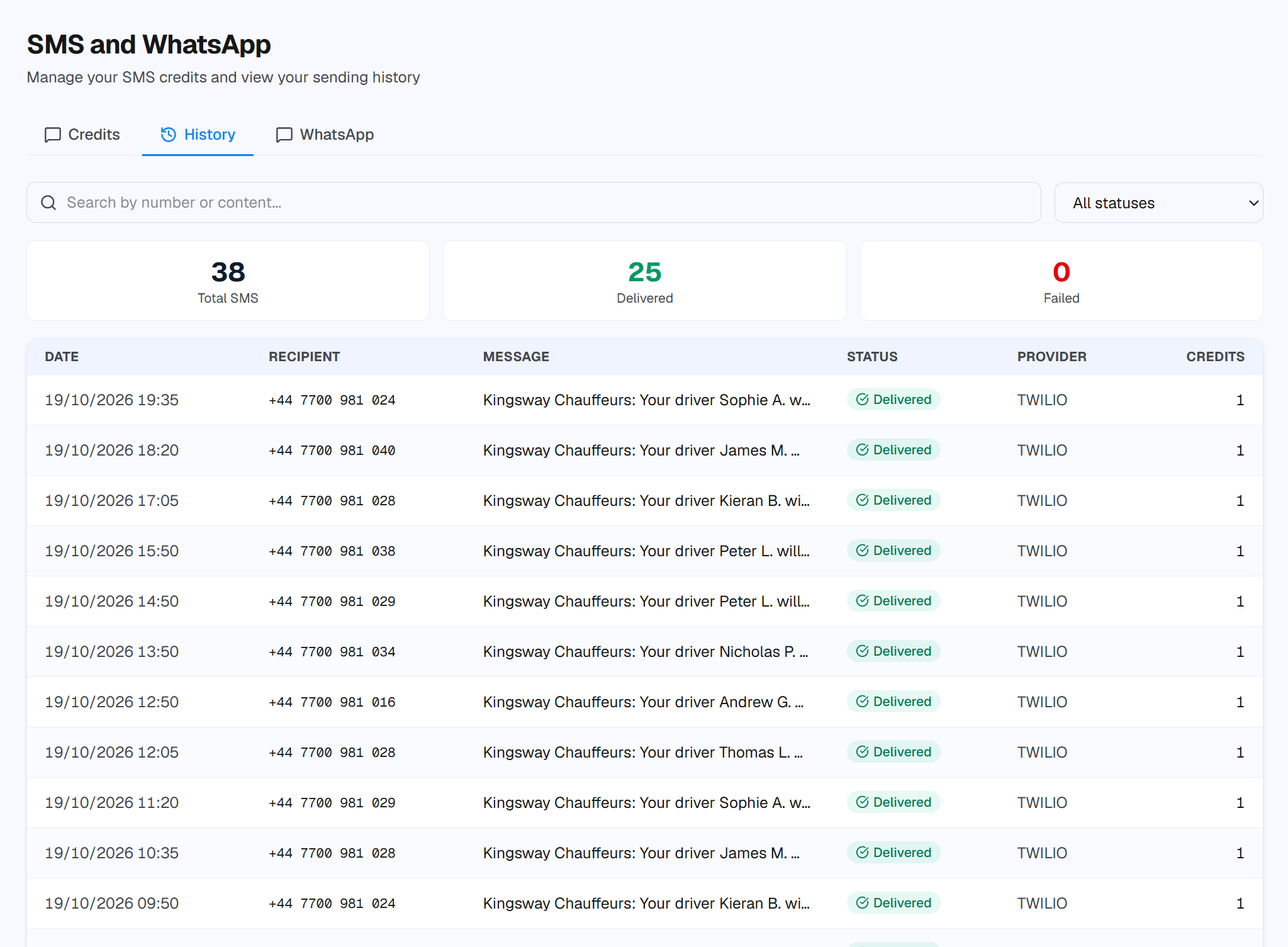Select date 19/10/2026 10:35
Screen dimensions: 1288x947
click(x=112, y=853)
